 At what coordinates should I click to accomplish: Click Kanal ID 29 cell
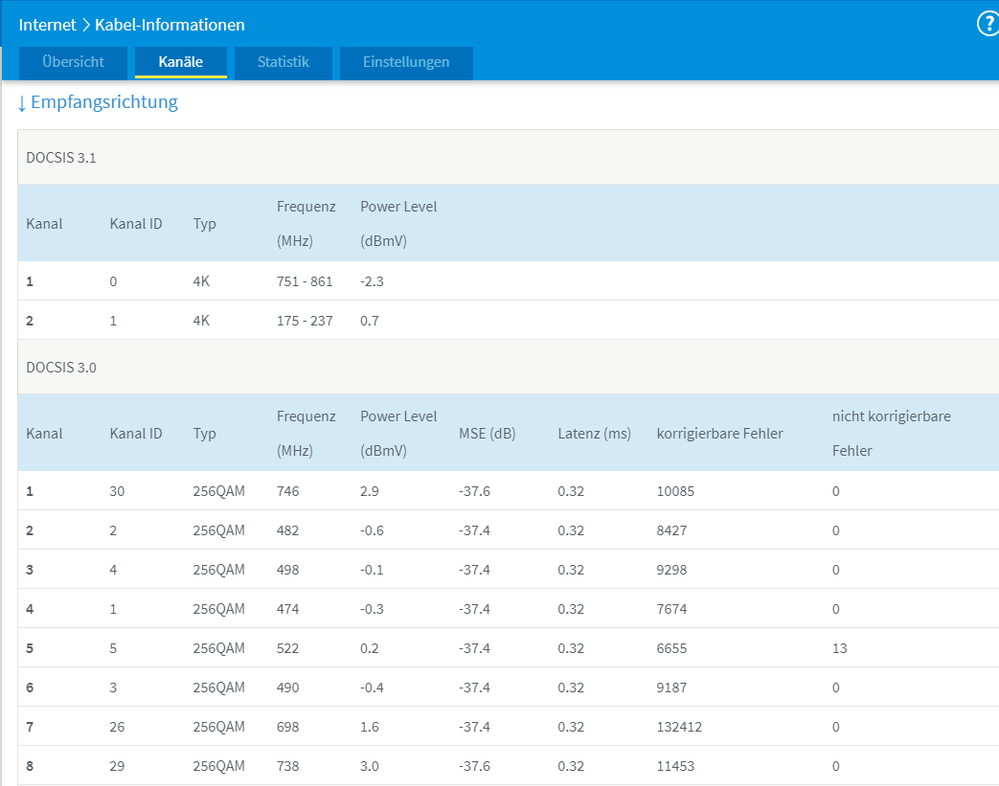[x=117, y=766]
